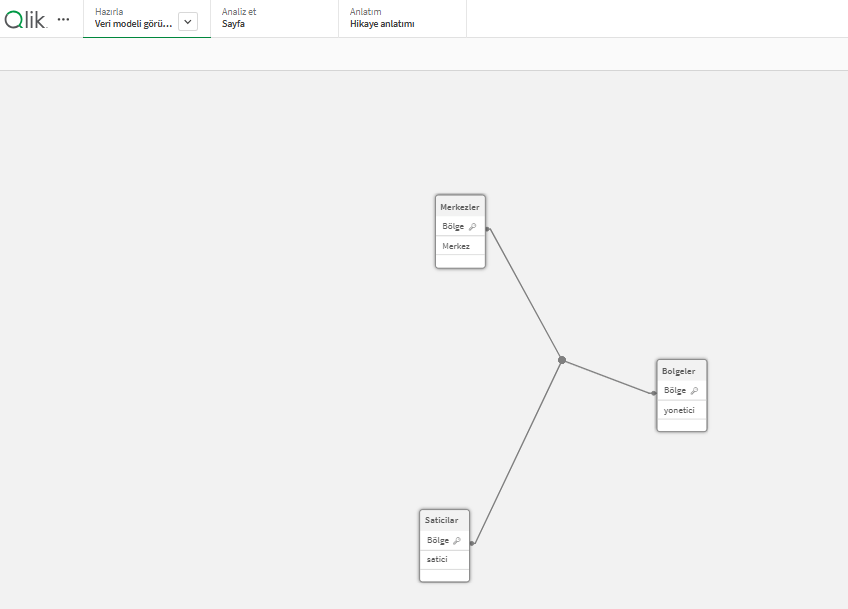Click connector dot beside Merkezler table
This screenshot has width=848, height=609.
[487, 229]
